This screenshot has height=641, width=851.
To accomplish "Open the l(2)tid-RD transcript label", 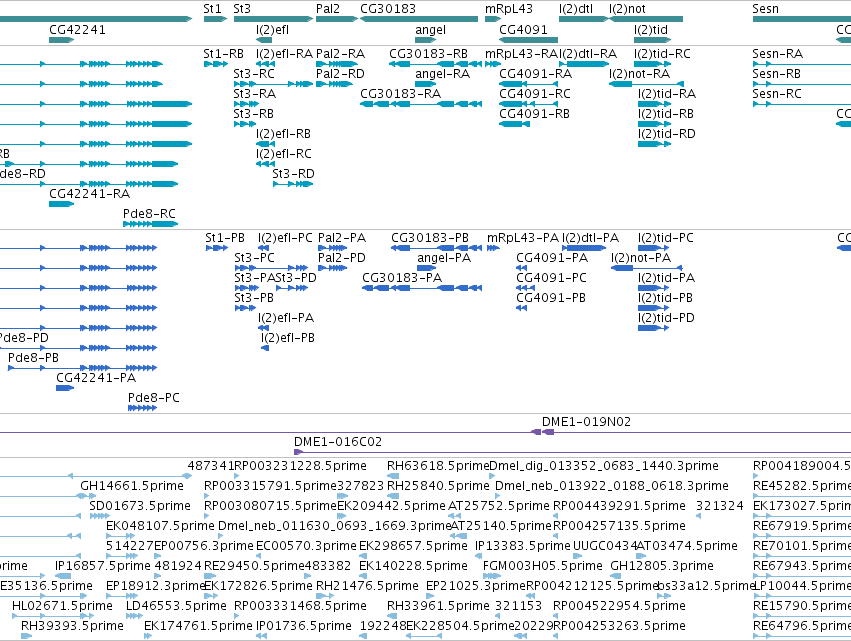I will [x=666, y=134].
